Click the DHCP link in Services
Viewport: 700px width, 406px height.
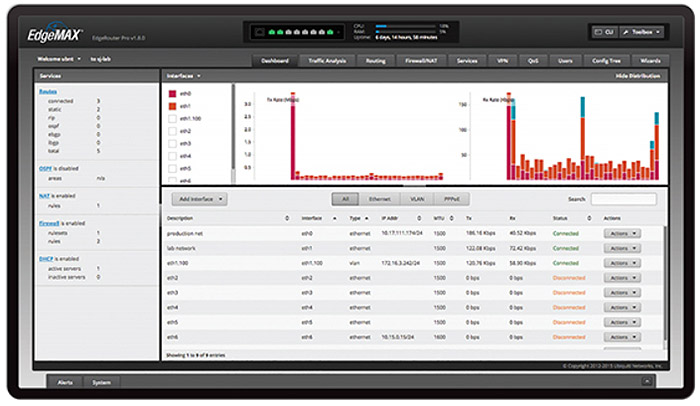point(46,259)
